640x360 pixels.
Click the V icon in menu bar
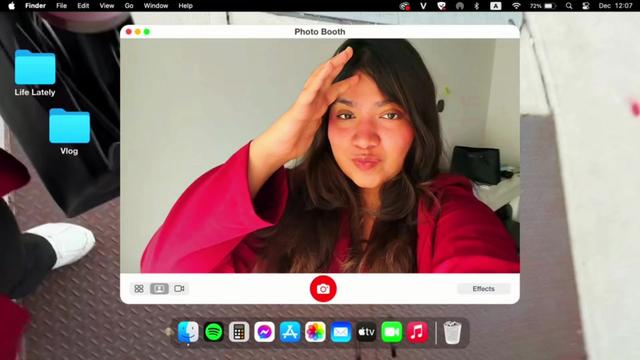[423, 6]
